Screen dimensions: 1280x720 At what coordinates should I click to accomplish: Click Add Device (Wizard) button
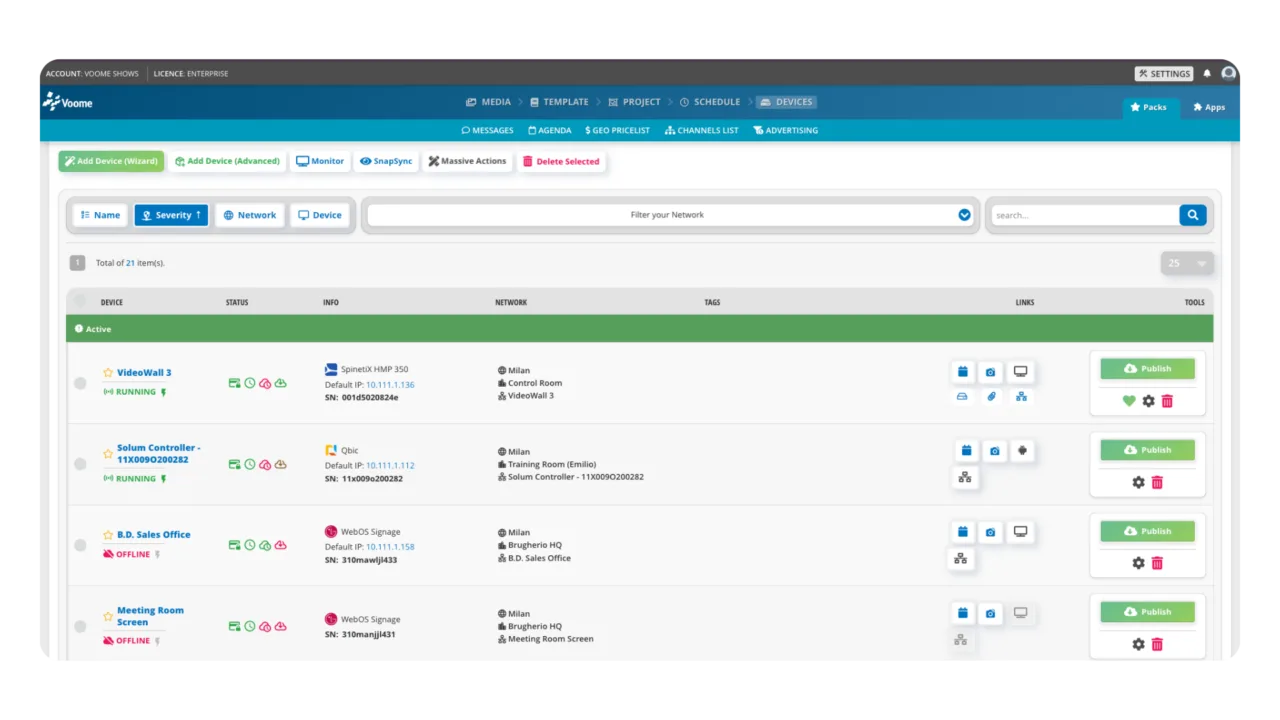pyautogui.click(x=111, y=161)
